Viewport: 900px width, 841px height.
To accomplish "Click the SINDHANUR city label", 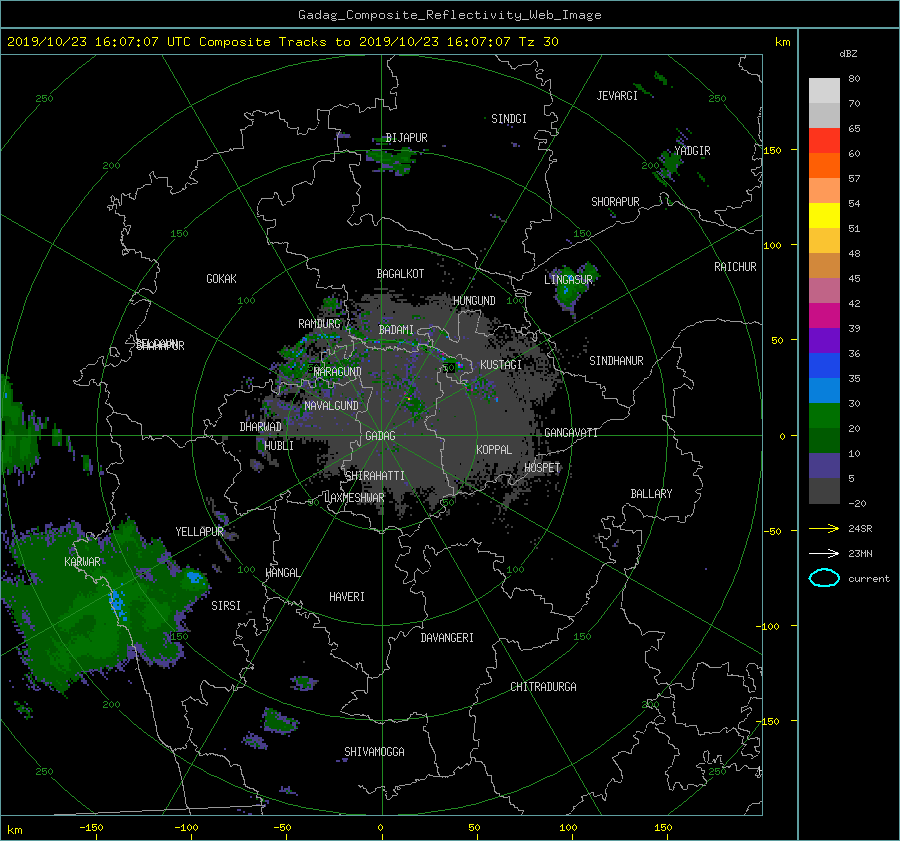I will click(616, 361).
